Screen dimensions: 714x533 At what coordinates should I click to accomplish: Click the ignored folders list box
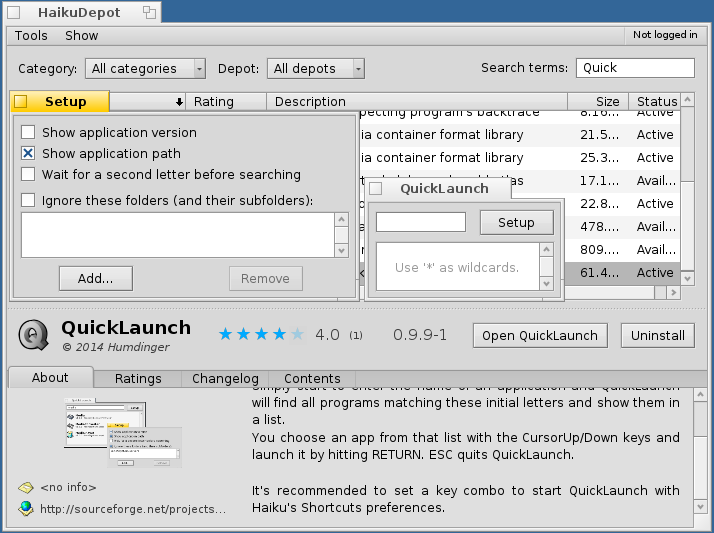[x=178, y=235]
